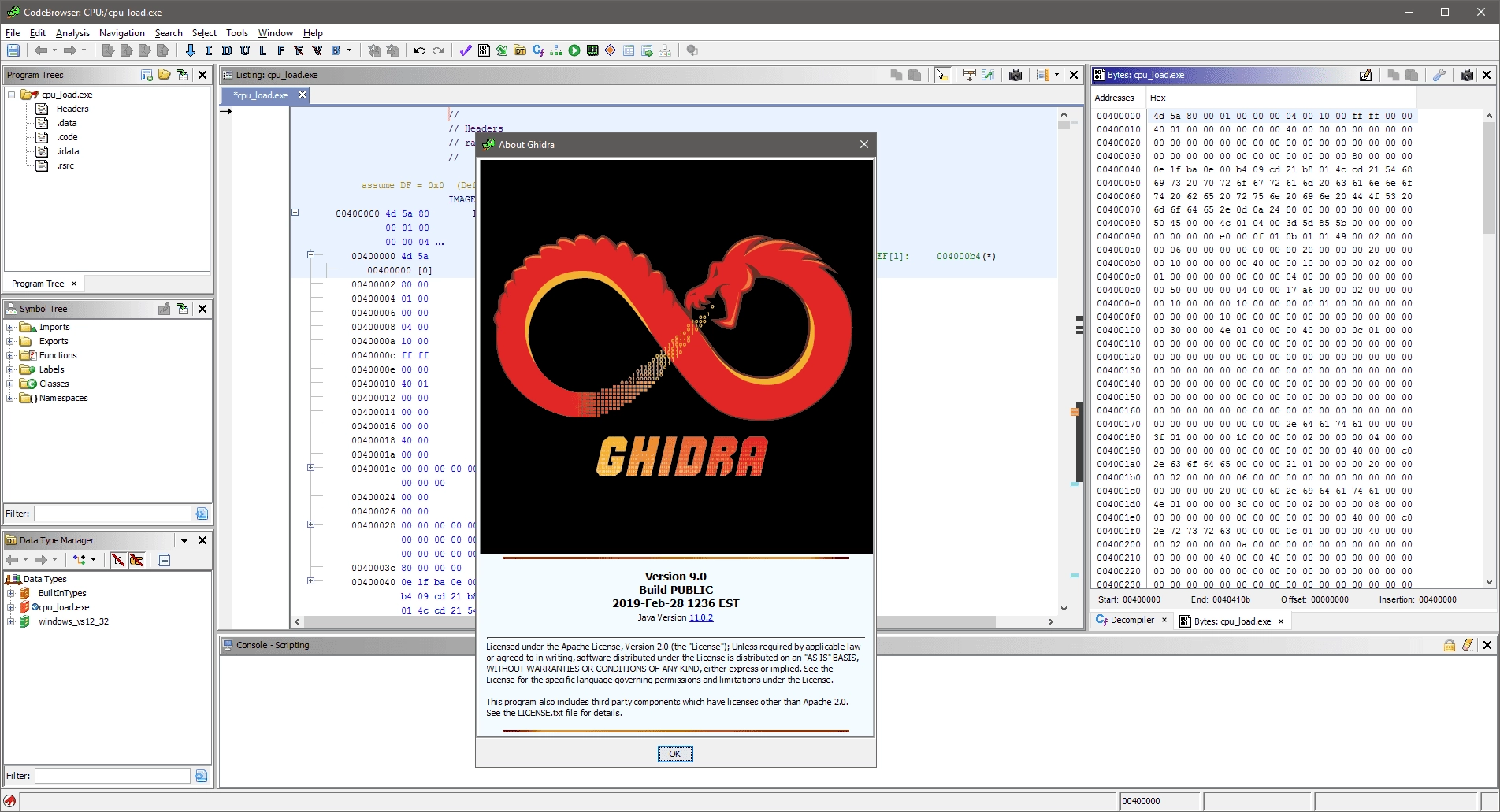Click the Redo arrow in the main toolbar
The image size is (1500, 812).
pos(438,50)
